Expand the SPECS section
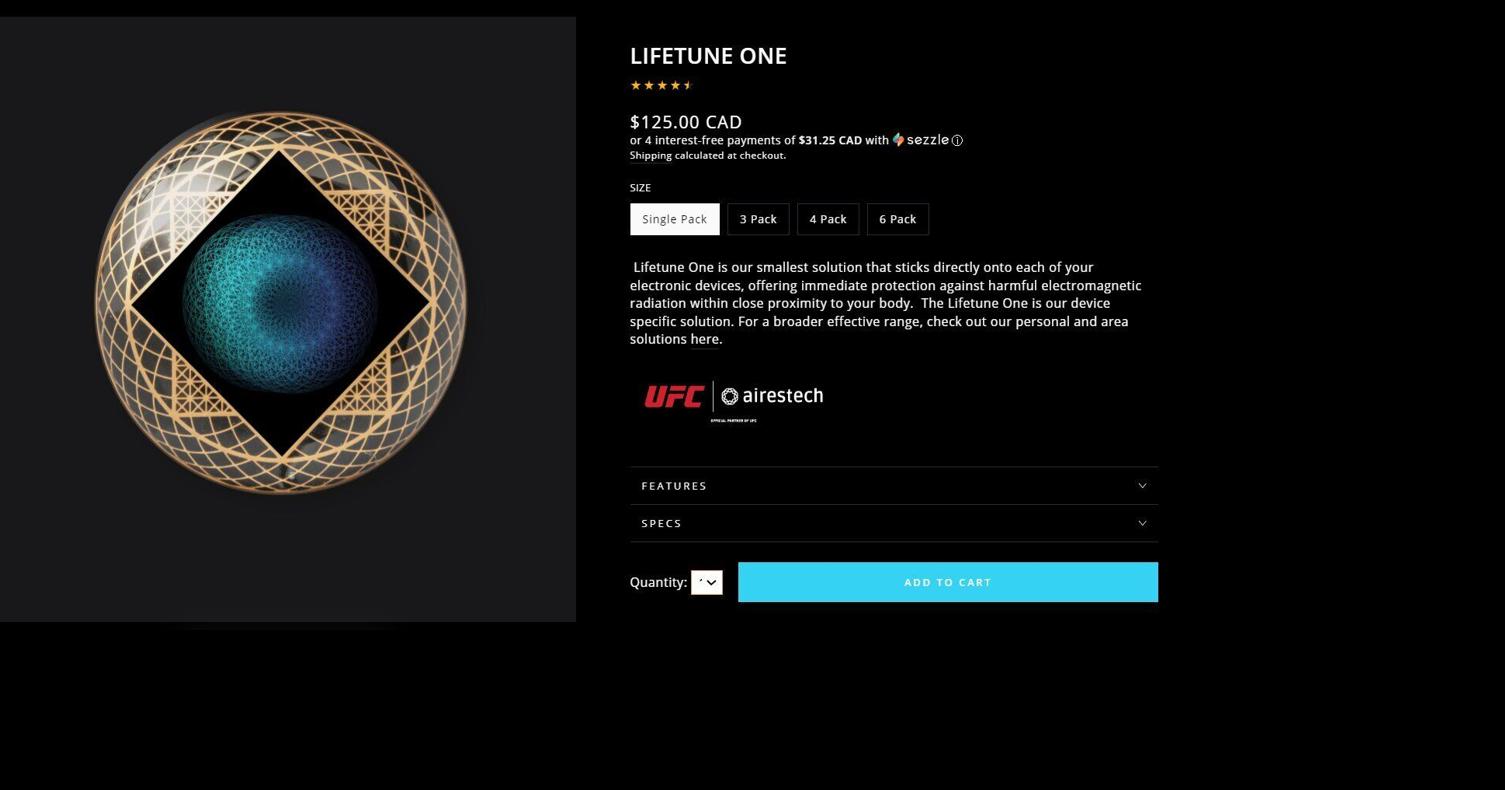The height and width of the screenshot is (790, 1505). 893,524
